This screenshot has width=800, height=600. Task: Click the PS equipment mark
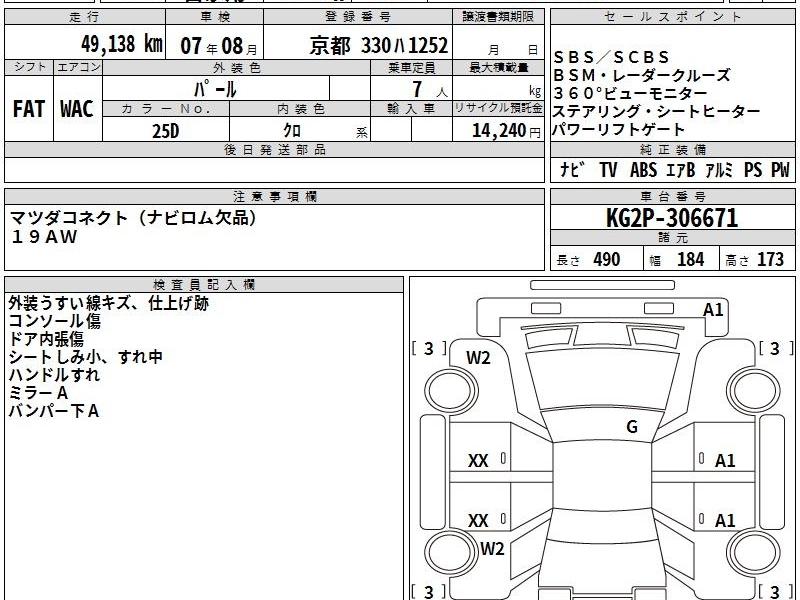(x=753, y=170)
